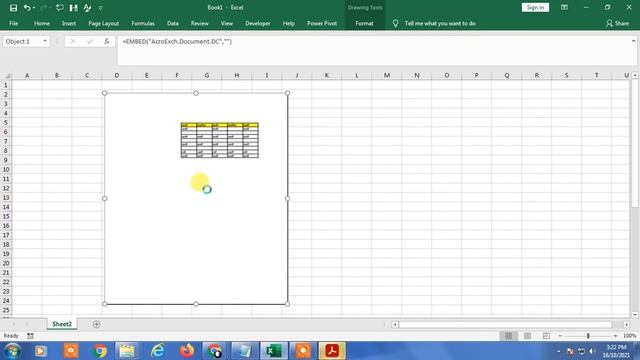The image size is (640, 360).
Task: Click the Excel icon in the taskbar
Action: pos(273,351)
